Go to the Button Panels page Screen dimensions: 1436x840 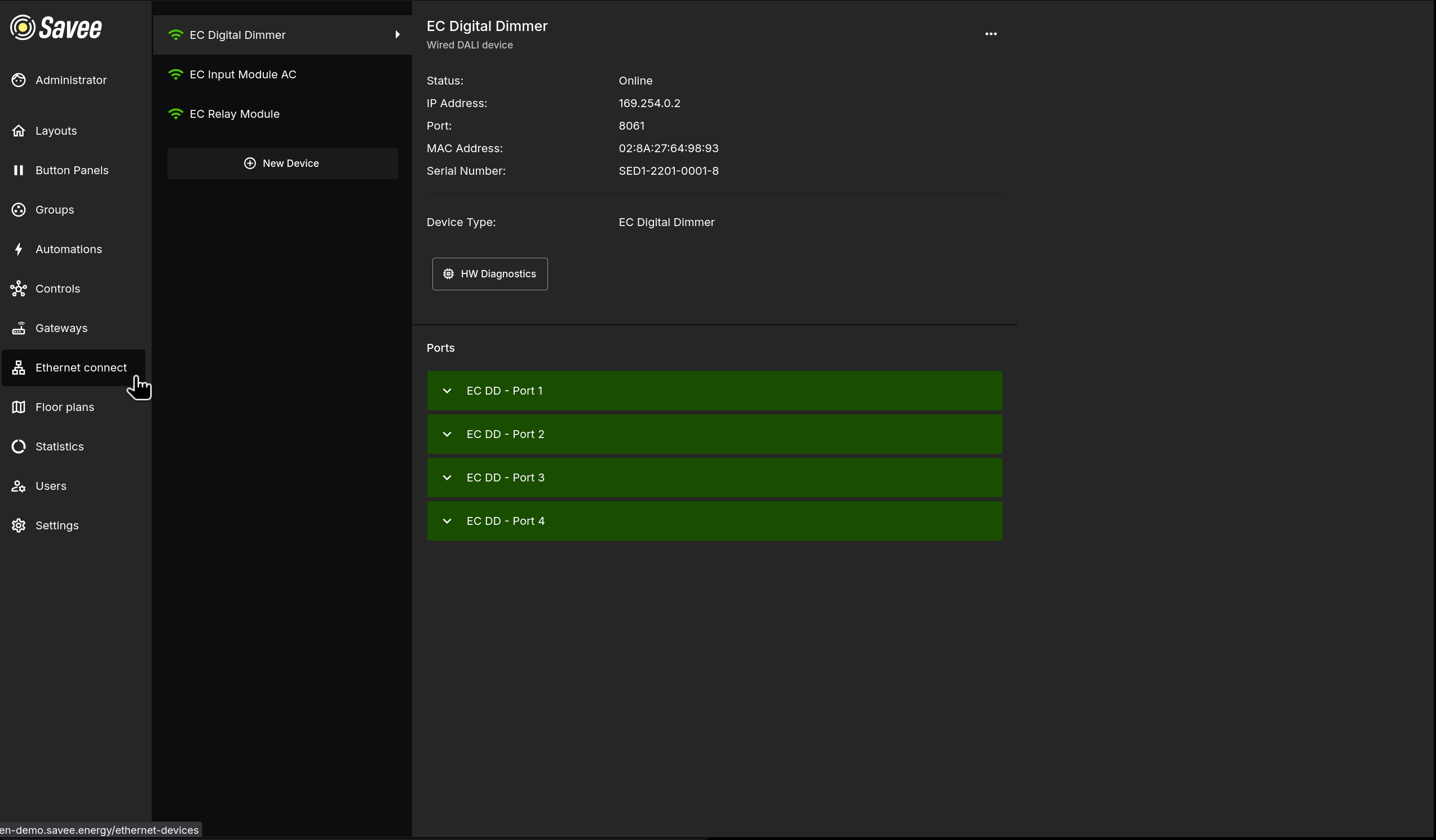coord(72,170)
